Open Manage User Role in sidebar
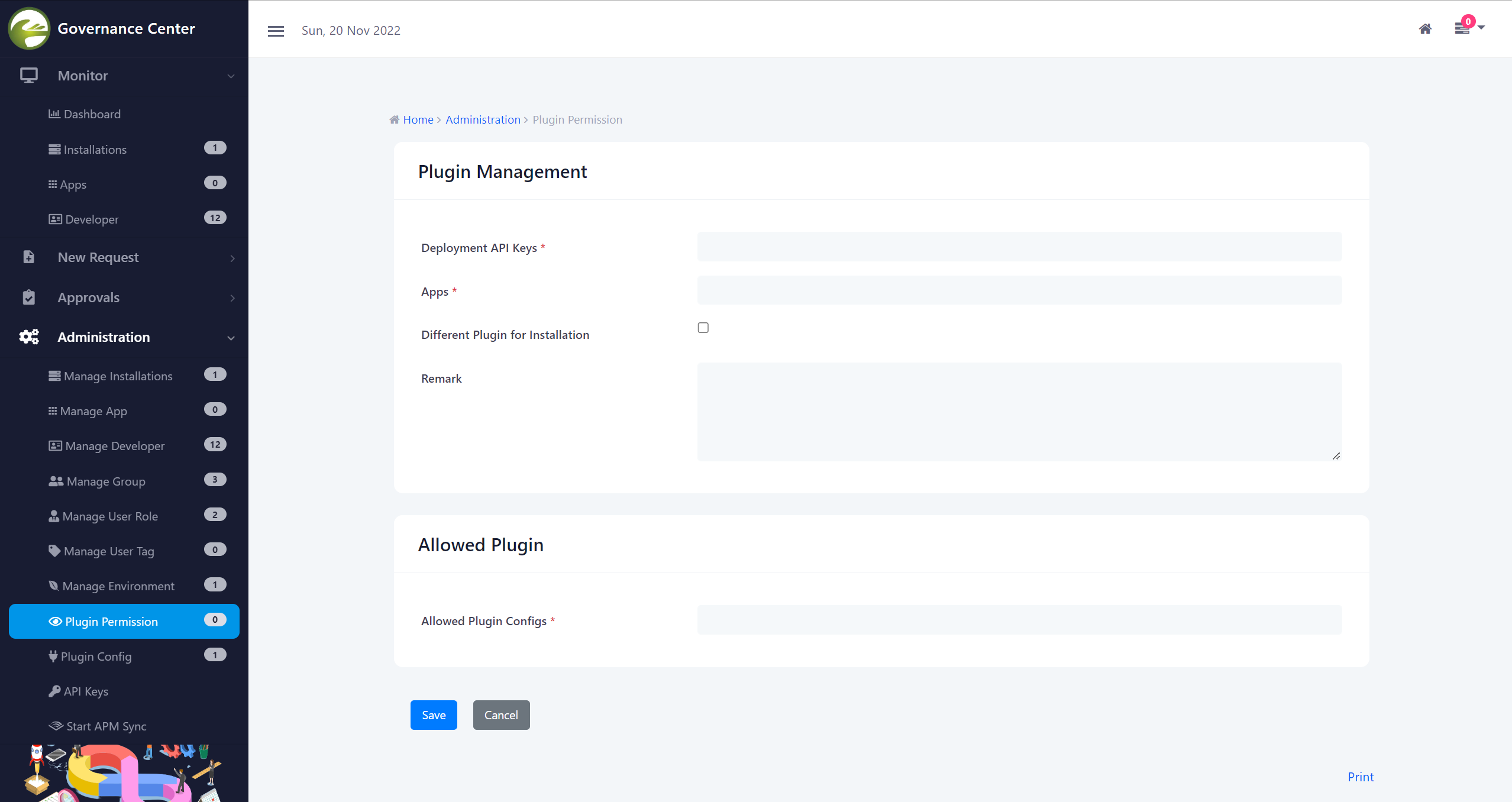 coord(110,516)
